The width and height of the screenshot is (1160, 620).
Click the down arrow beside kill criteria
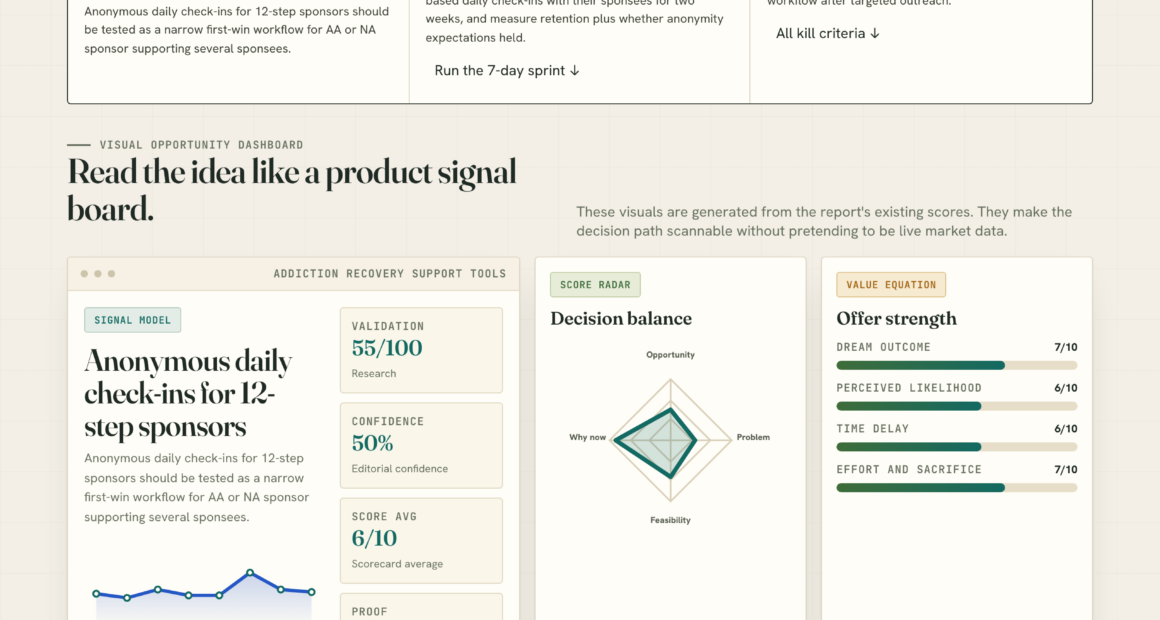pos(874,33)
